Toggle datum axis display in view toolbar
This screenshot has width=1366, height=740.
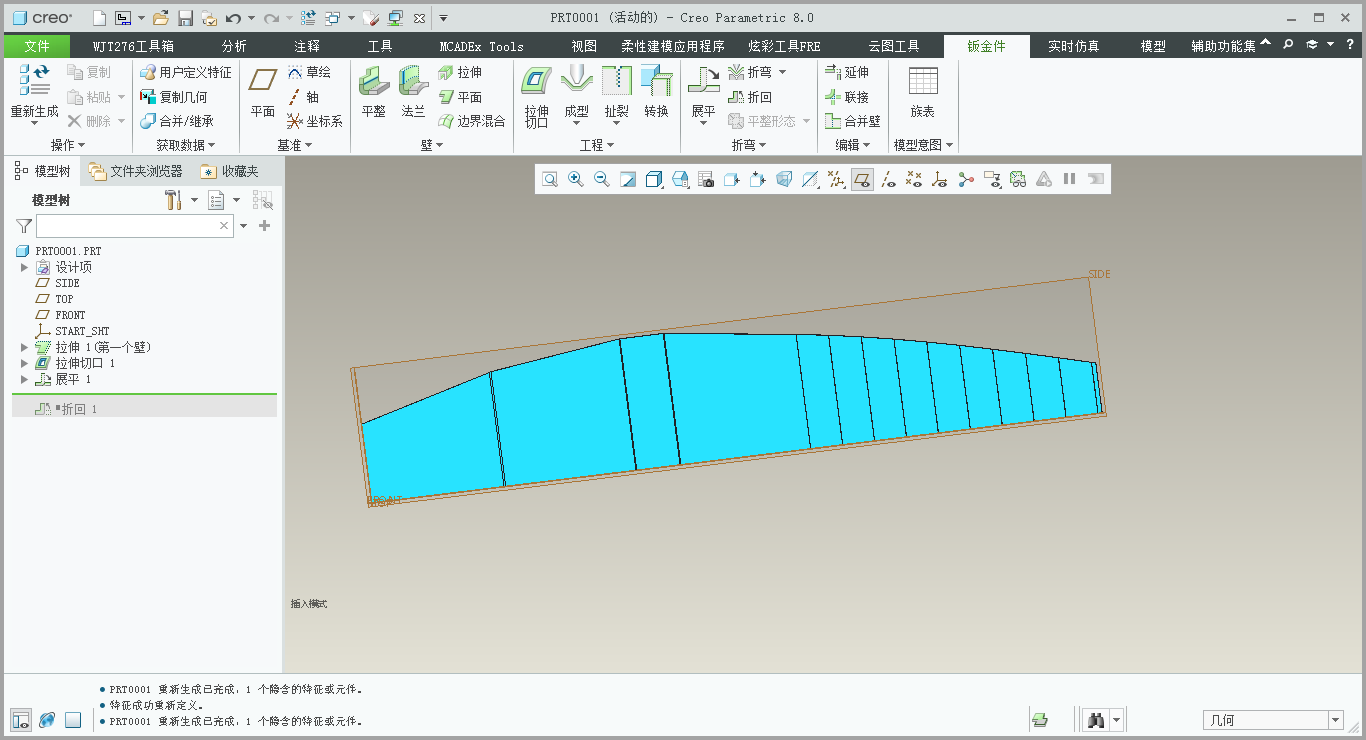888,179
